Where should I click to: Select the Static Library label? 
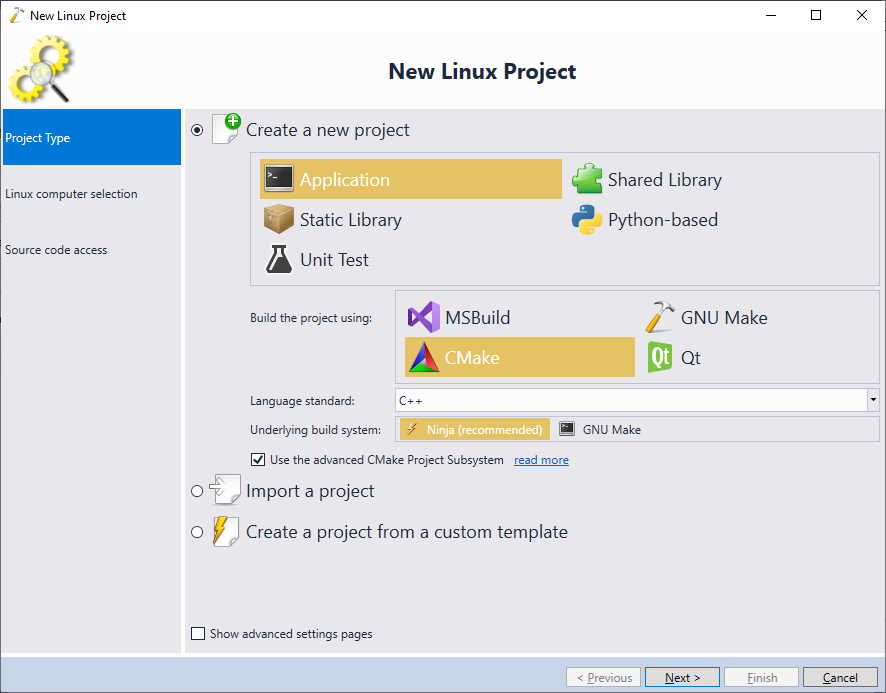351,219
